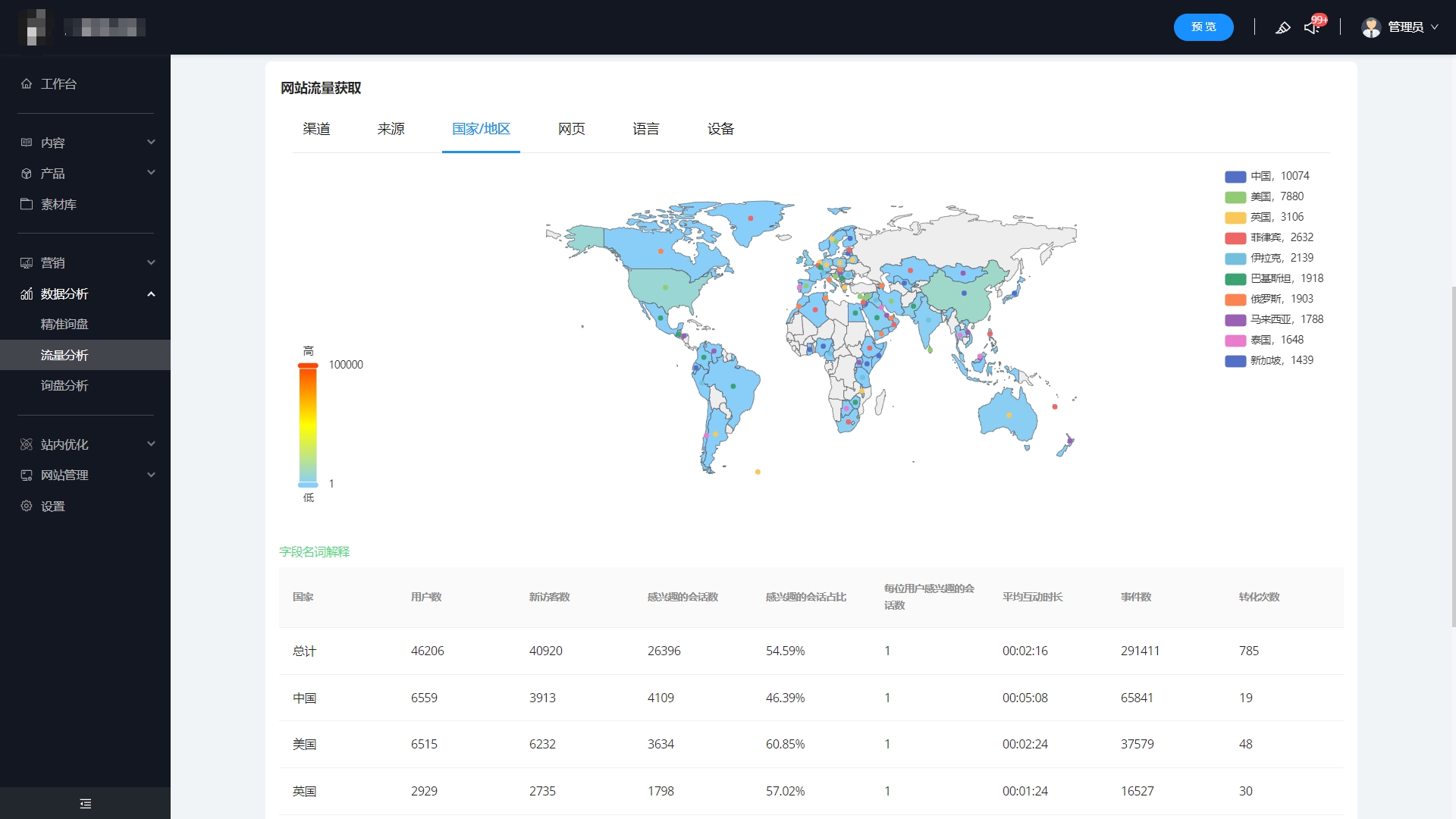
Task: Click the brush theme icon in header
Action: tap(1282, 27)
